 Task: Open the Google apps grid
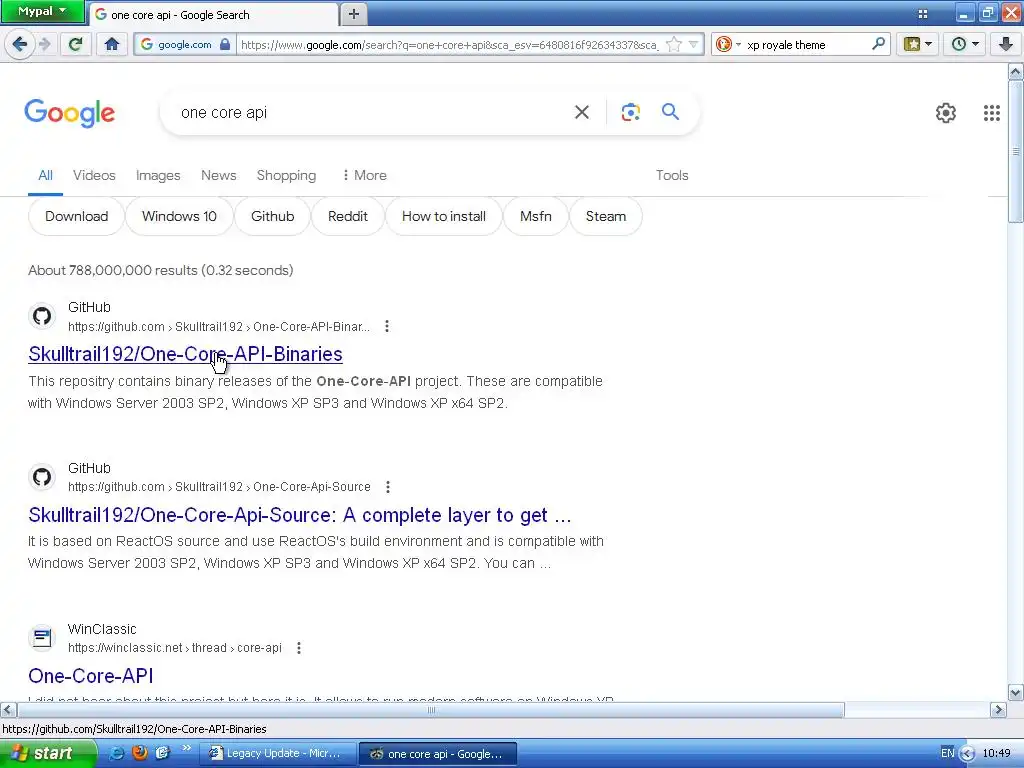click(x=991, y=113)
